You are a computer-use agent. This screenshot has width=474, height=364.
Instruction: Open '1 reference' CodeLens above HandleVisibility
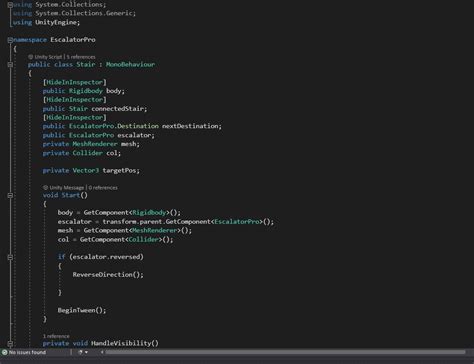click(56, 336)
